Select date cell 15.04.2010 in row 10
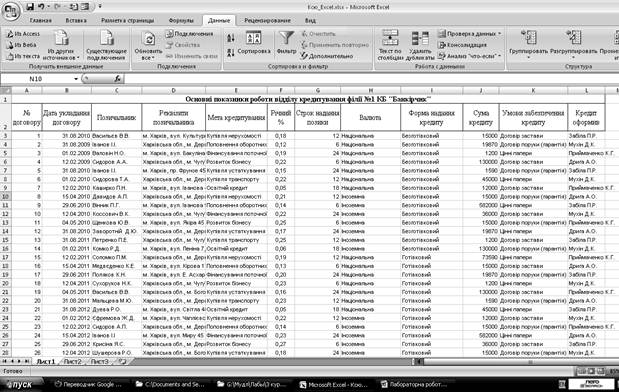The image size is (619, 392). (67, 197)
